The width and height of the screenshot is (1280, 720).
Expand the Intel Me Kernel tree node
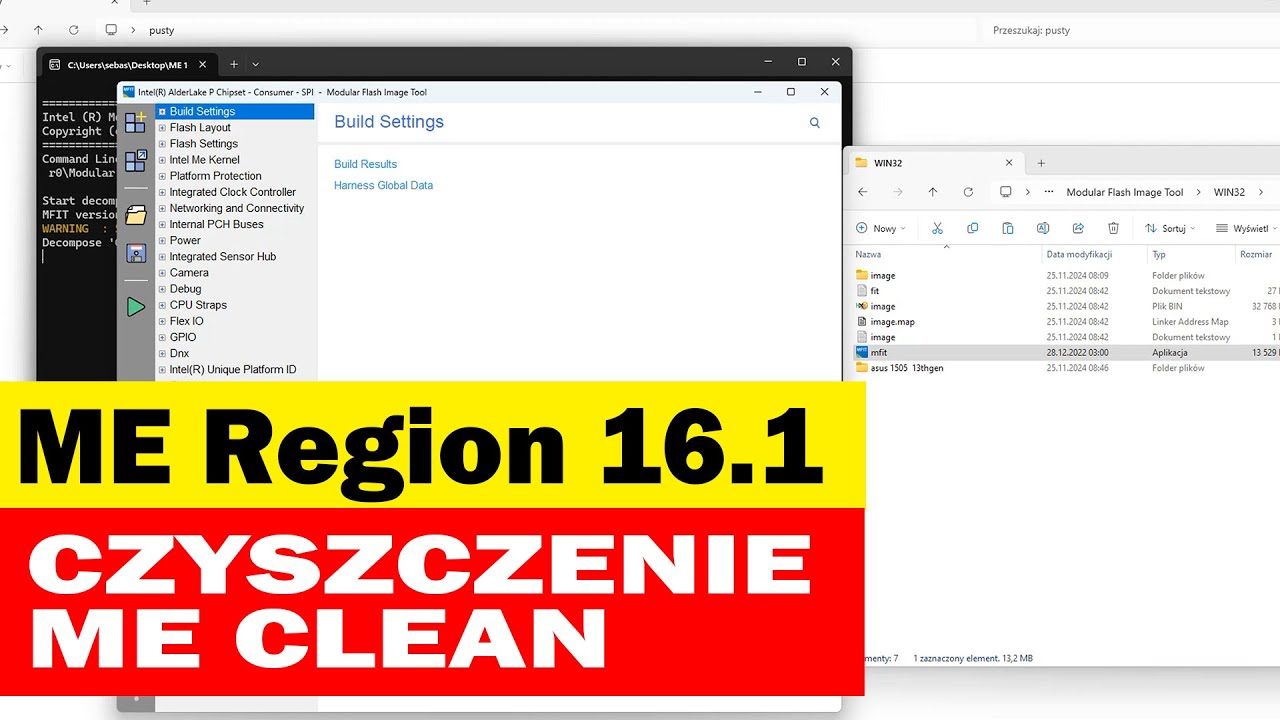[162, 160]
